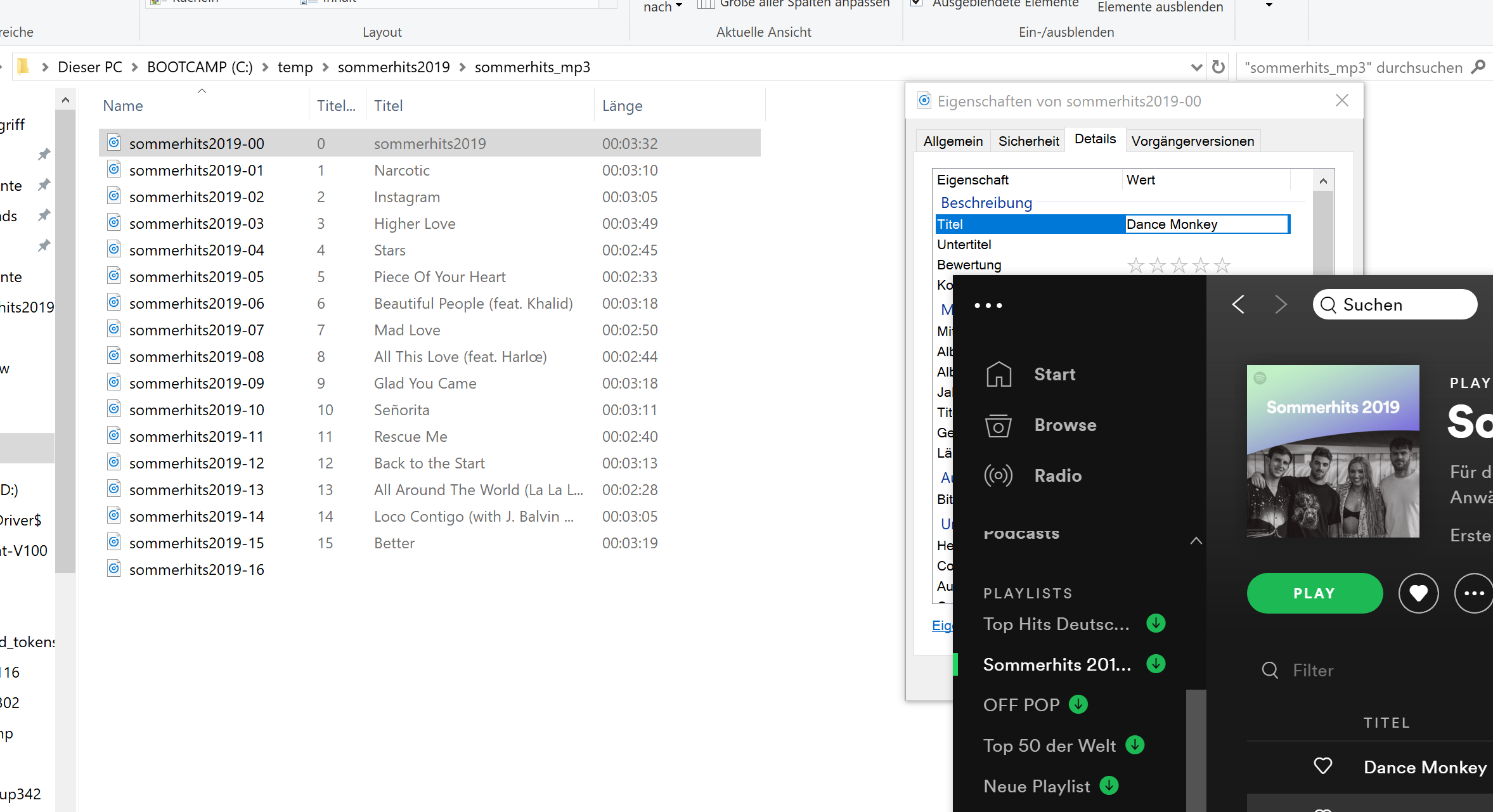Click the Explorer search magnifier icon
Viewport: 1493px width, 812px height.
(1478, 67)
